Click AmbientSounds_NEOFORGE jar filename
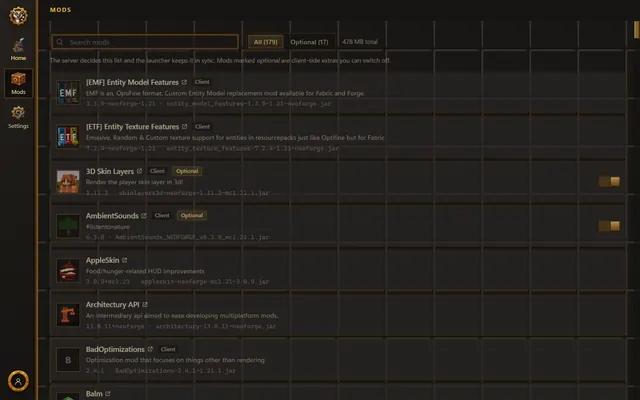 click(x=192, y=237)
